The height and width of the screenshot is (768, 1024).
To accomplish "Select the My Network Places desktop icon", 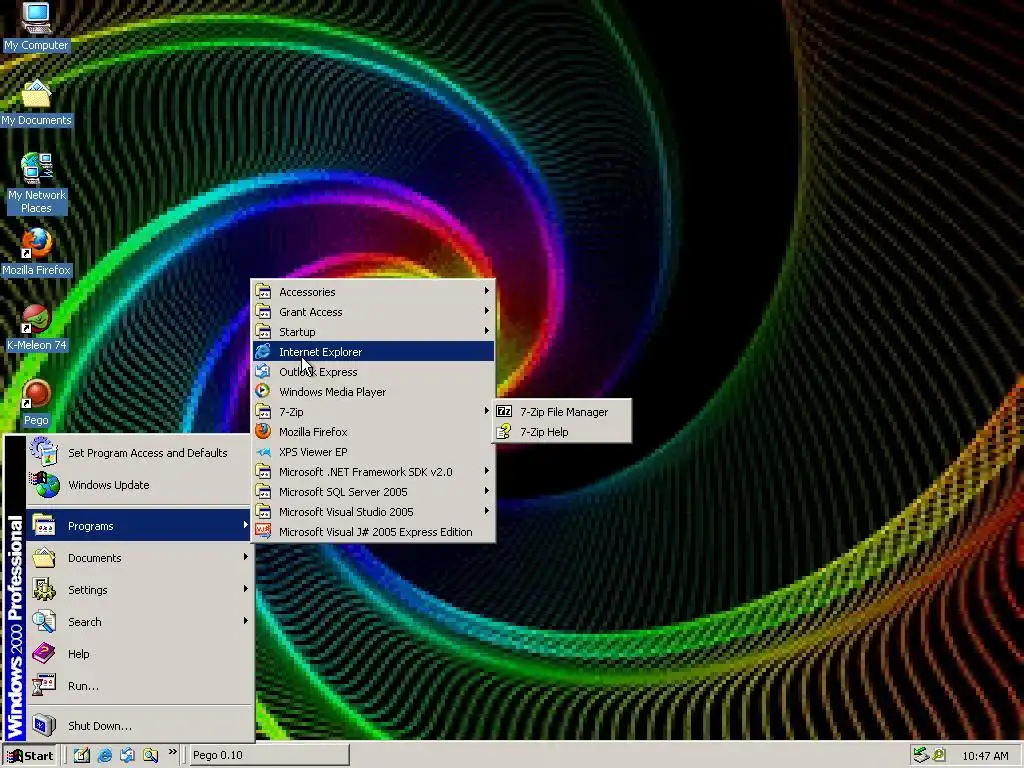I will point(37,183).
